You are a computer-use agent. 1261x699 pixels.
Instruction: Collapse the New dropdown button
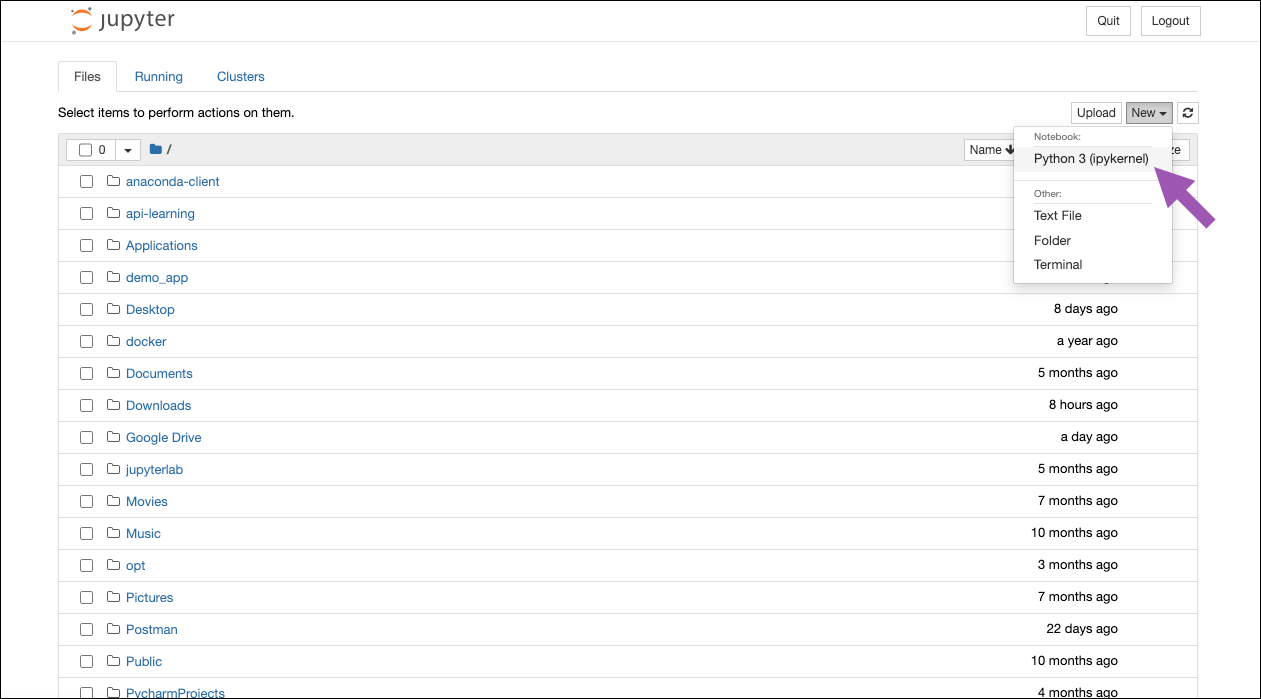coord(1149,113)
